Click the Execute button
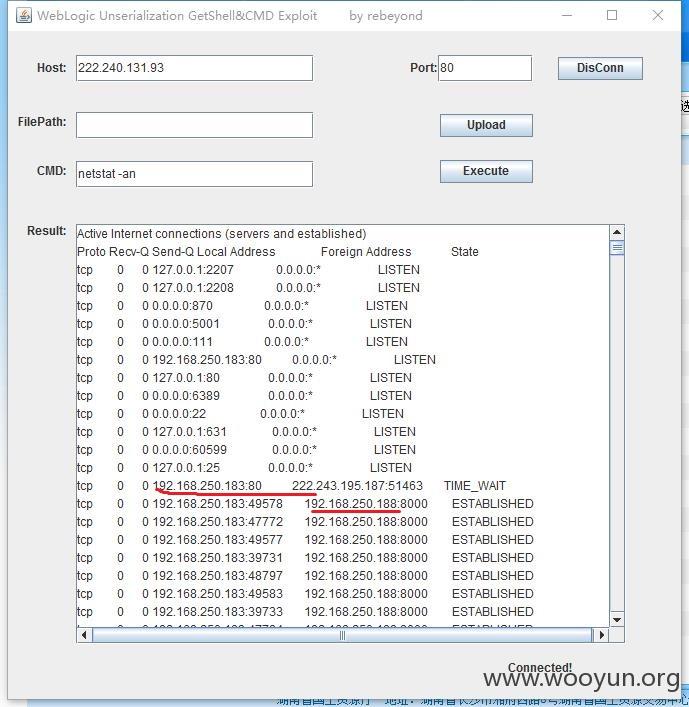The height and width of the screenshot is (707, 689). (x=486, y=171)
